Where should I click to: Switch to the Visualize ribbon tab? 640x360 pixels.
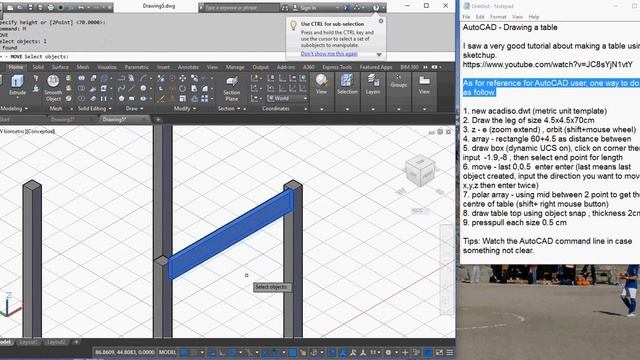click(107, 67)
